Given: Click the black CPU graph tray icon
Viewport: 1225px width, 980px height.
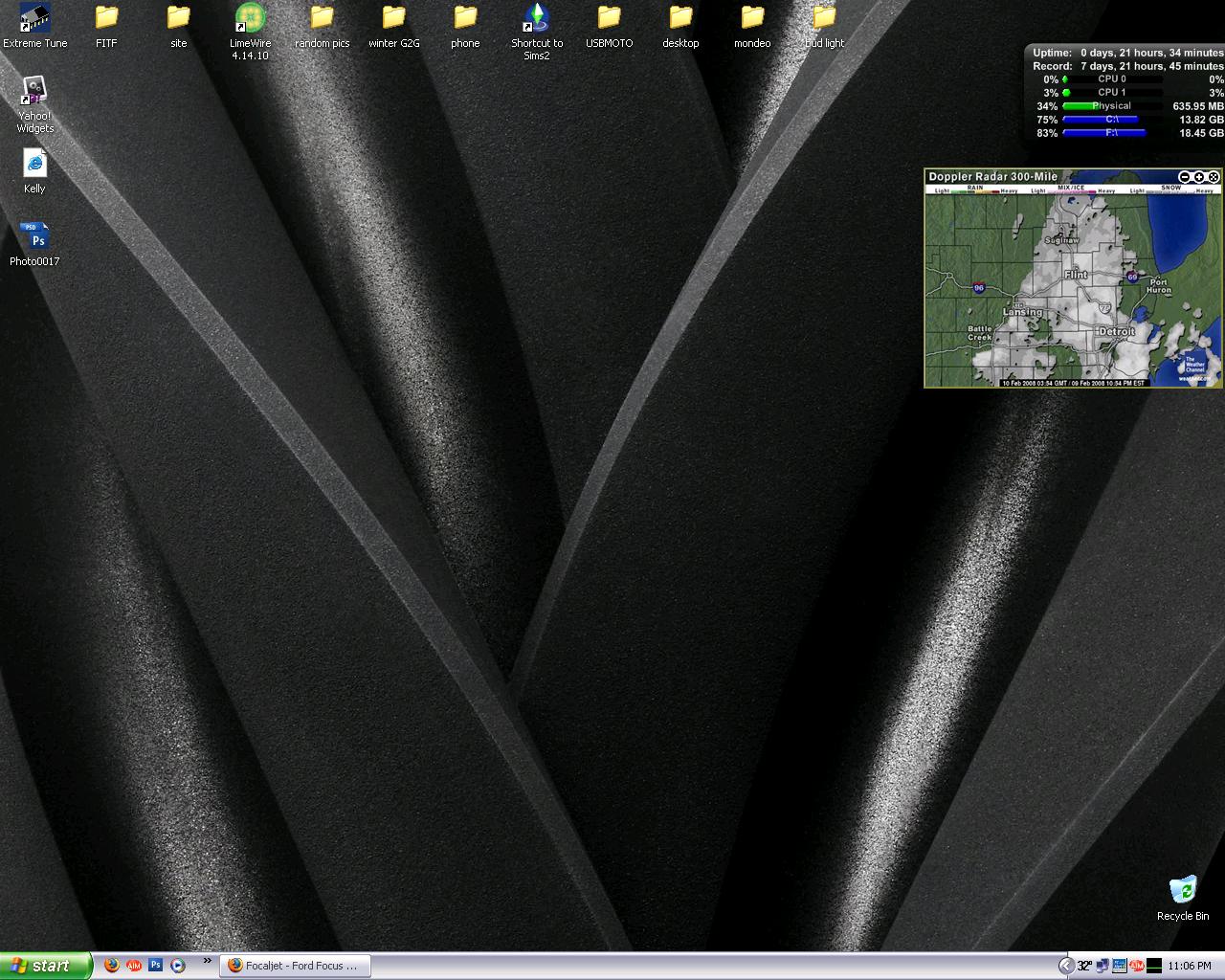Looking at the screenshot, I should [x=1154, y=966].
